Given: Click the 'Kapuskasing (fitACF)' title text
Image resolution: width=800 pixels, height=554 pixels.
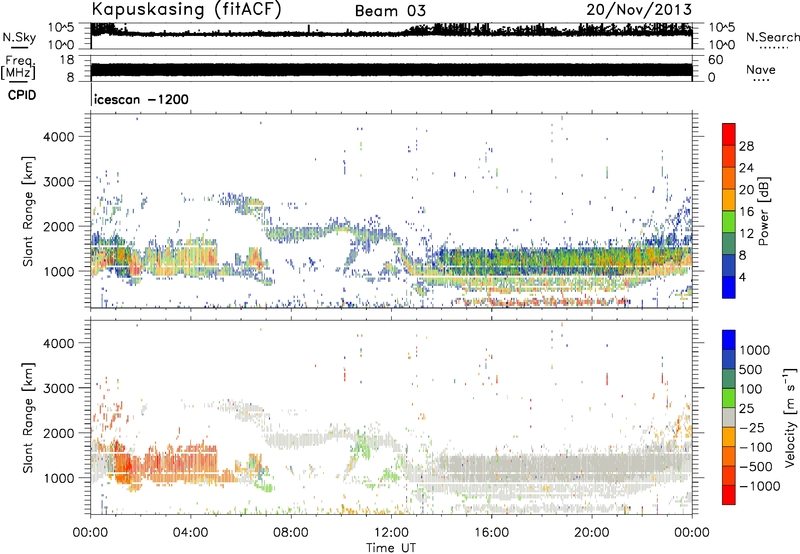Looking at the screenshot, I should pyautogui.click(x=186, y=9).
